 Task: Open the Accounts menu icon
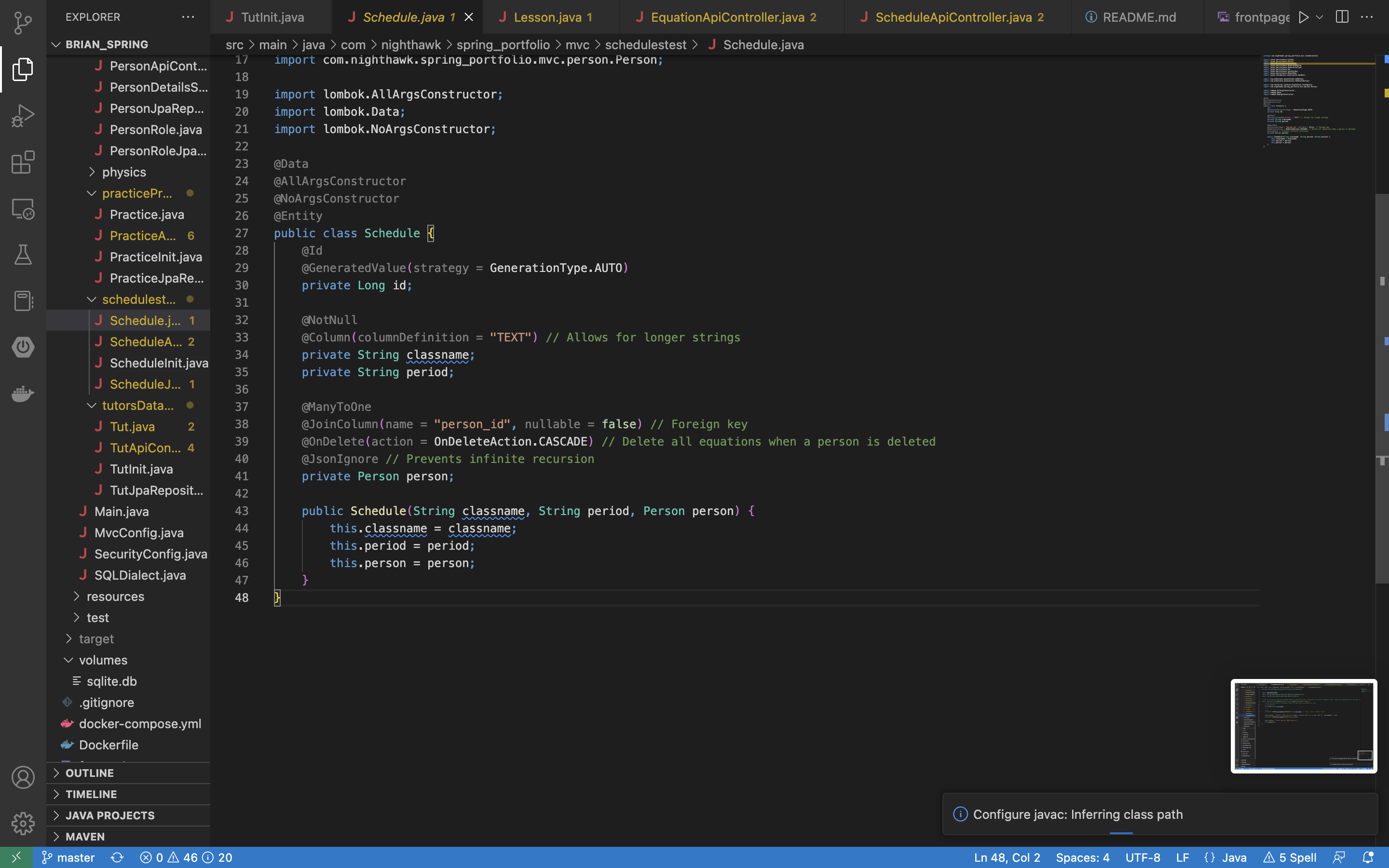[23, 777]
